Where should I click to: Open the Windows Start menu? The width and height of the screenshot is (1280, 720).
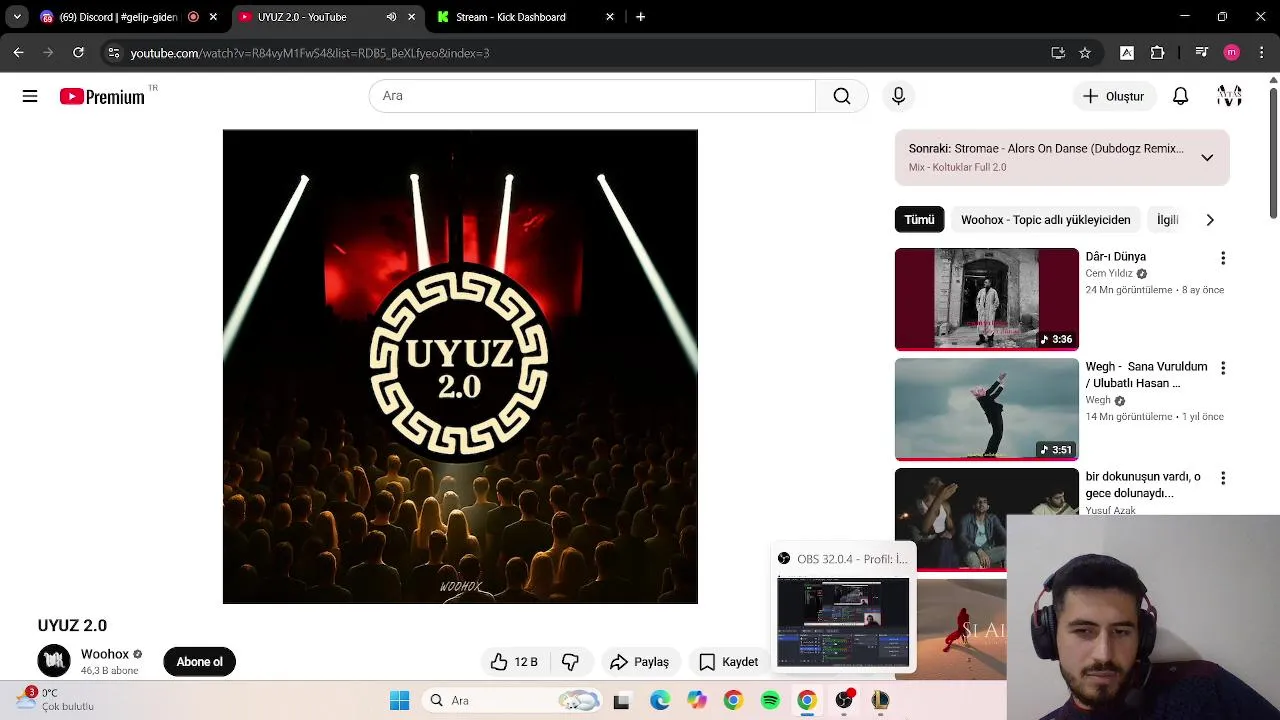[400, 701]
